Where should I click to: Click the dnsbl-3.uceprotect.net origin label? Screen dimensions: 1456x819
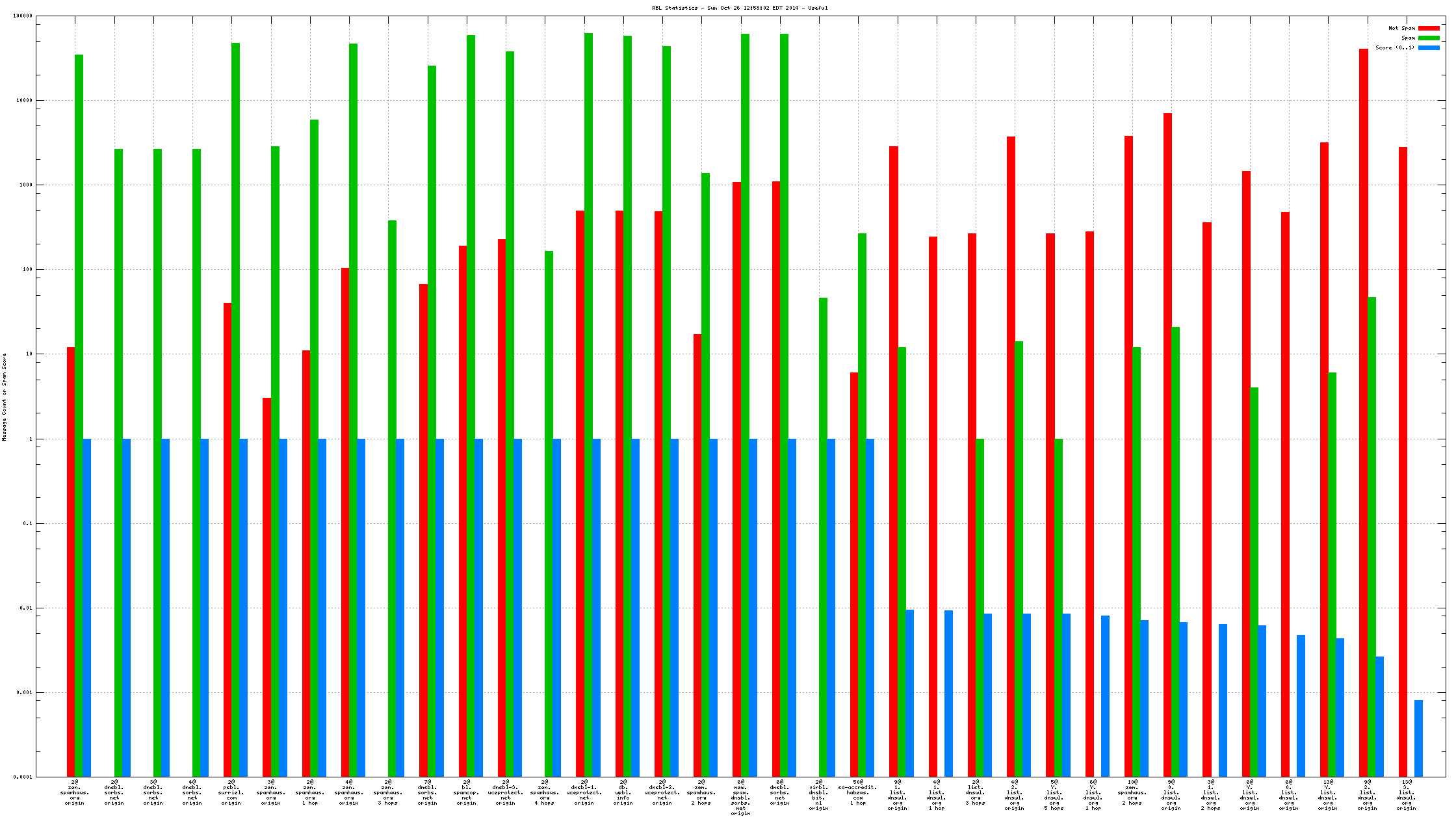tap(506, 792)
